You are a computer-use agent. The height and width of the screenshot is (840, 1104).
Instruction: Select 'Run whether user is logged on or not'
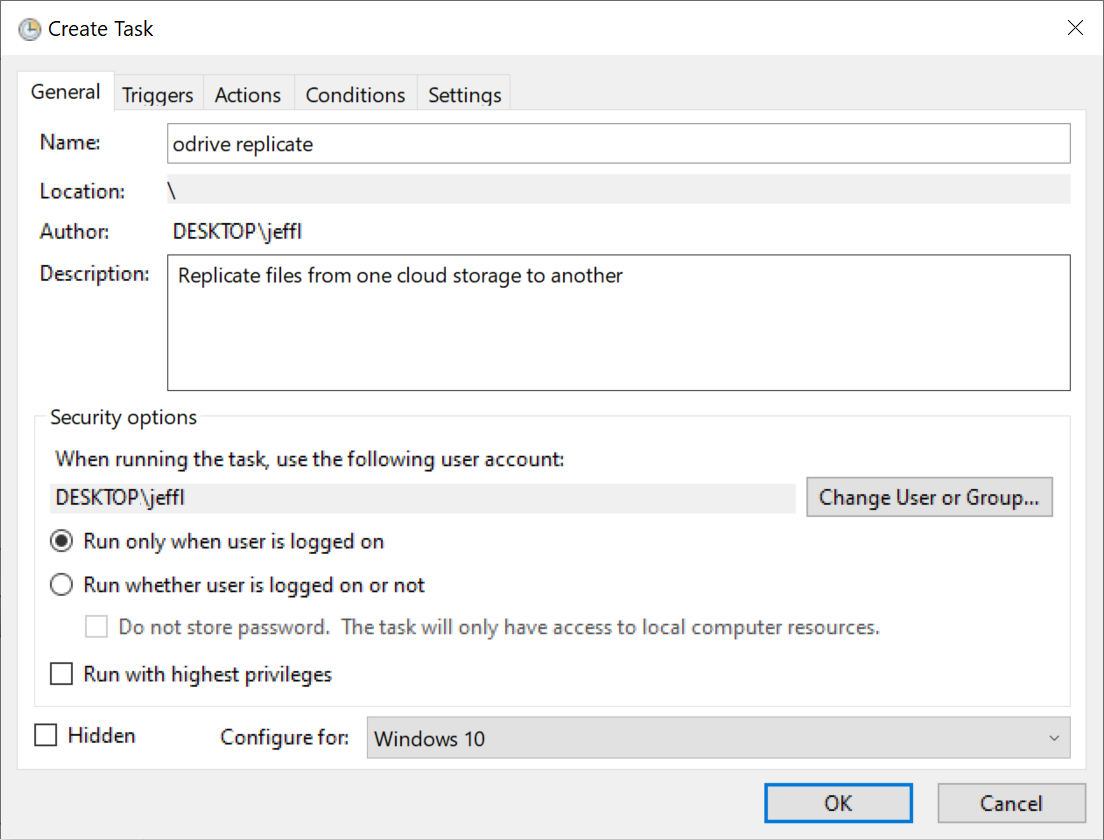click(62, 585)
